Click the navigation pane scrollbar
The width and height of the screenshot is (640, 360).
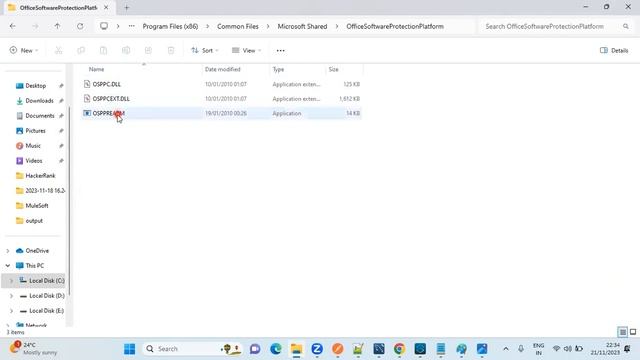pos(69,200)
